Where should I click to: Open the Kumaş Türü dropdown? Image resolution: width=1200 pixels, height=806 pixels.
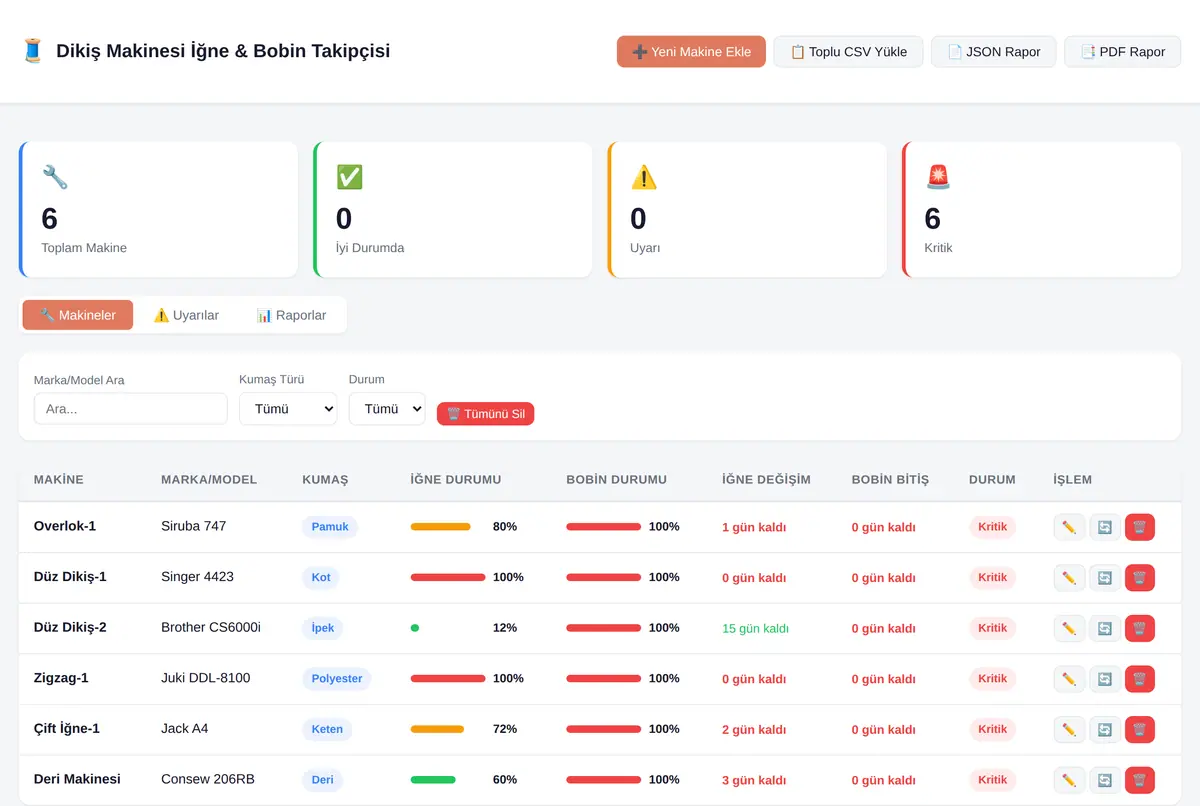pyautogui.click(x=288, y=409)
